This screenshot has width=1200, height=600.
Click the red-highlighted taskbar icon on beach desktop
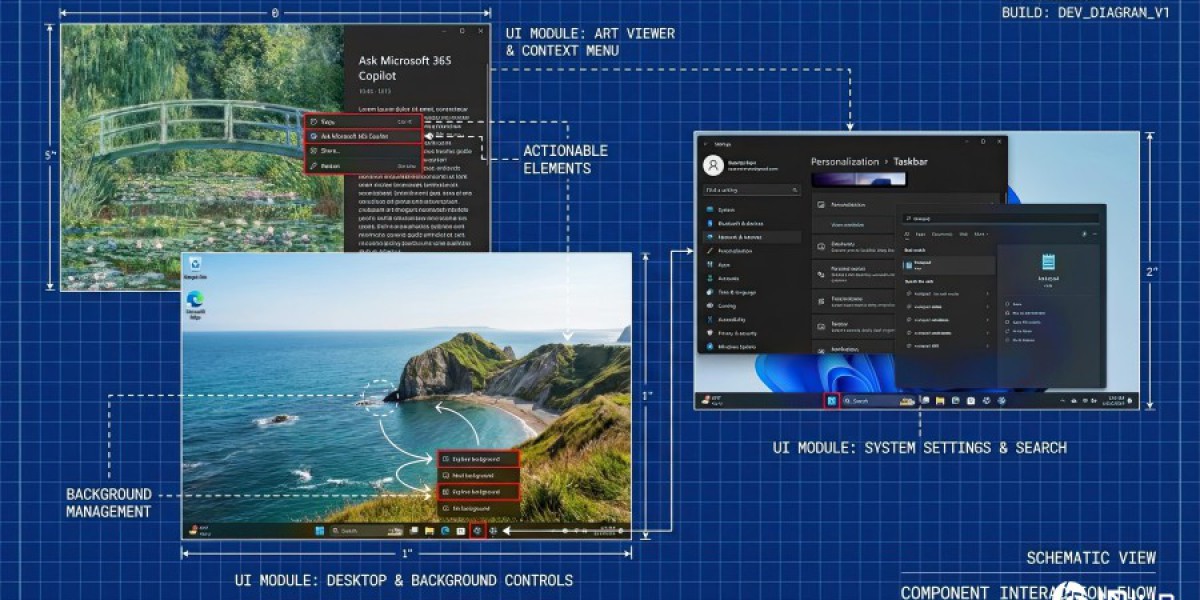pos(477,530)
